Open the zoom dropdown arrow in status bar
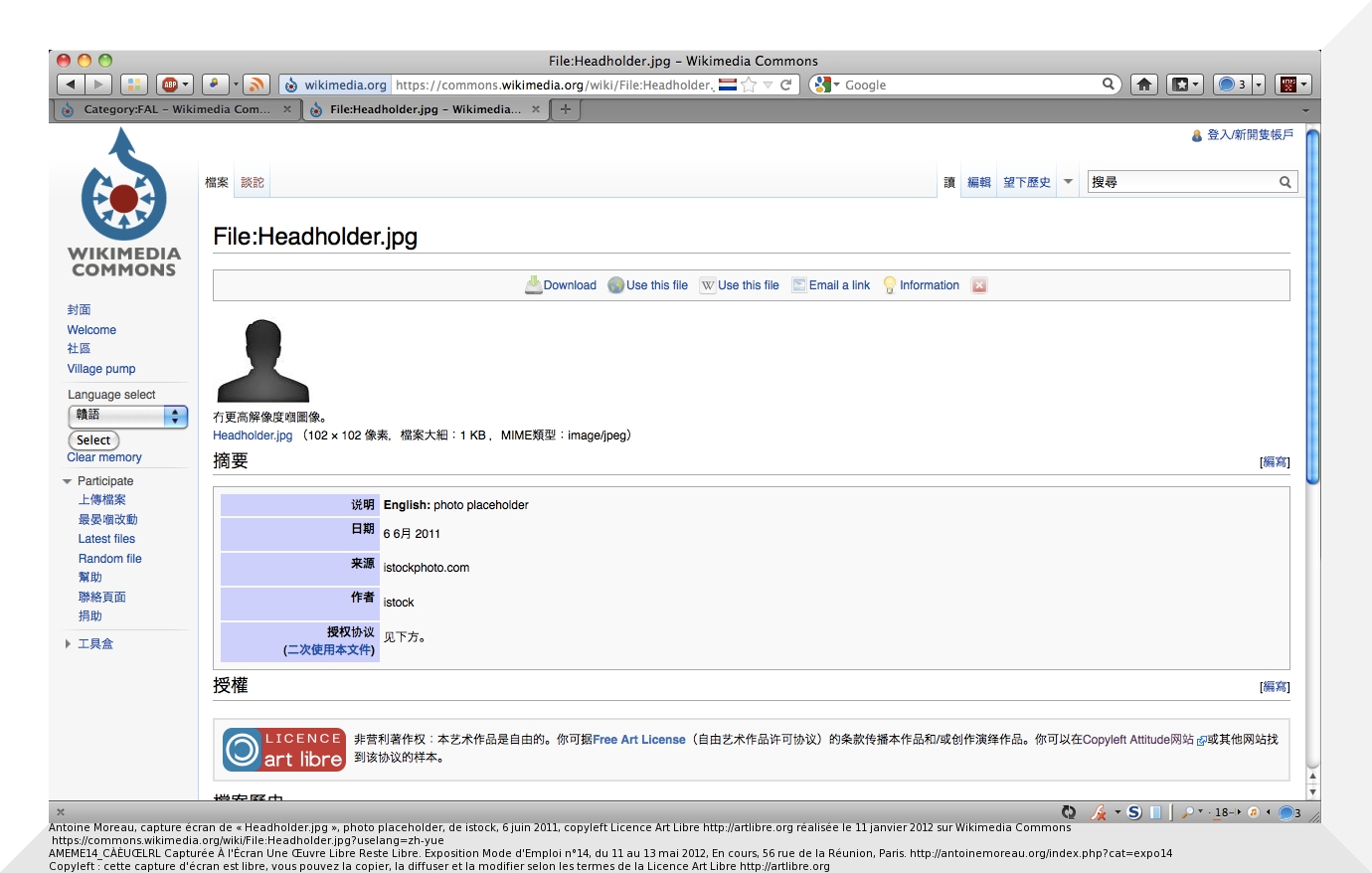 (1200, 811)
